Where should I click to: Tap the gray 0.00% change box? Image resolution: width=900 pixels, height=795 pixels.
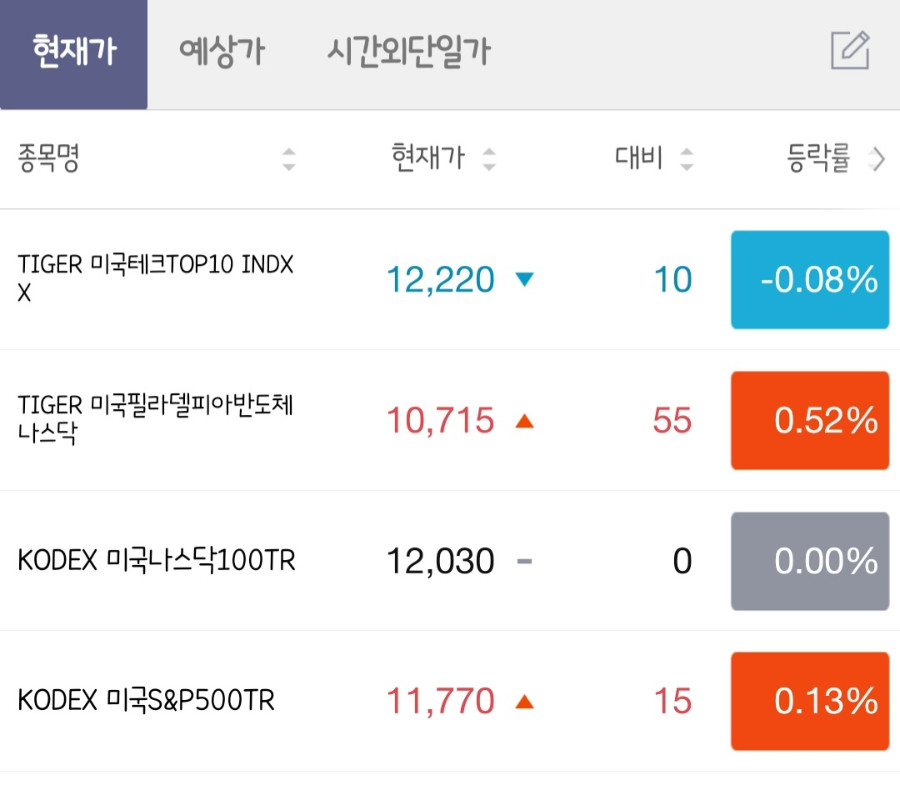[810, 561]
